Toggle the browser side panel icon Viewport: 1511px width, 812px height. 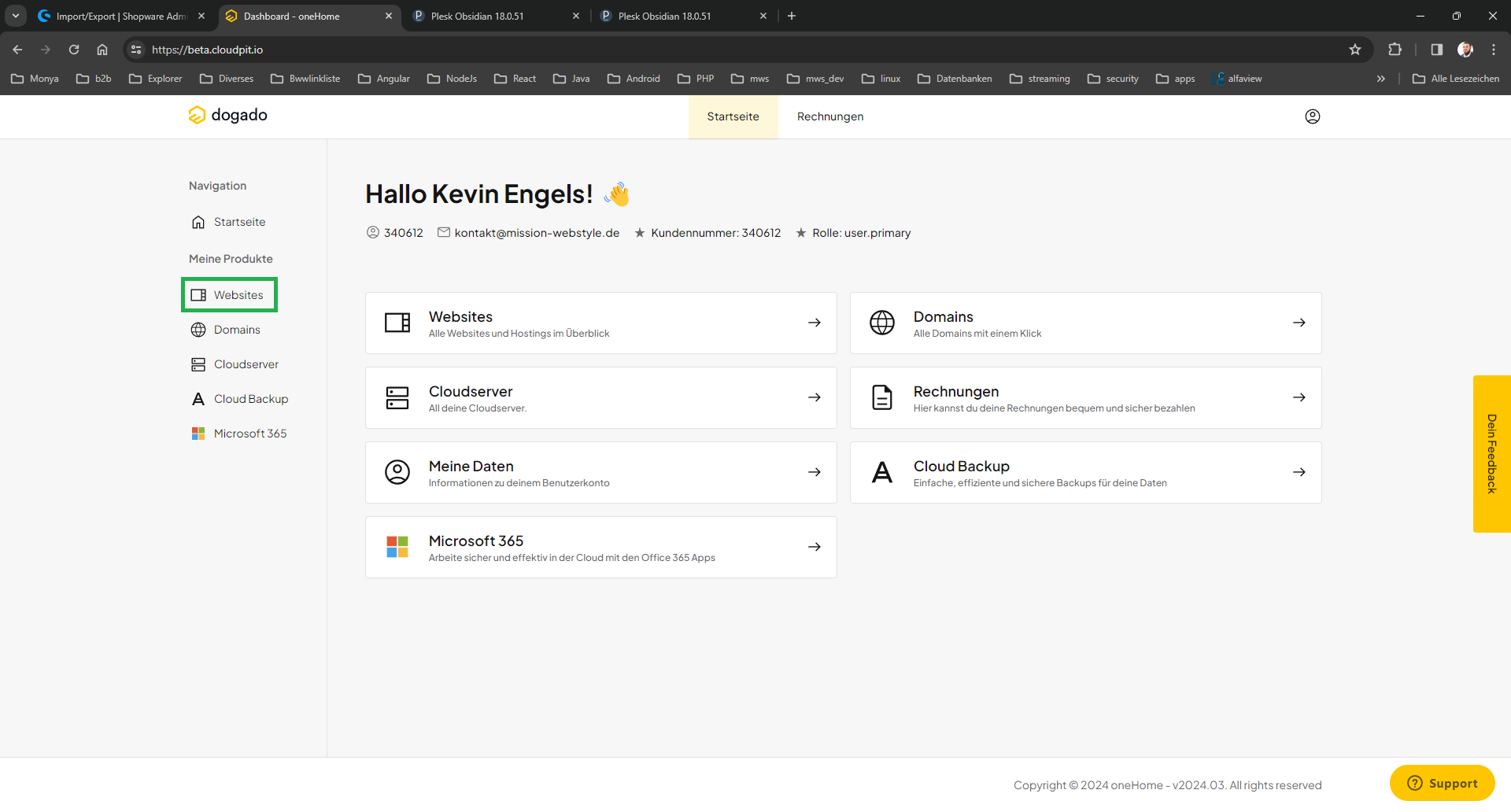(1436, 50)
